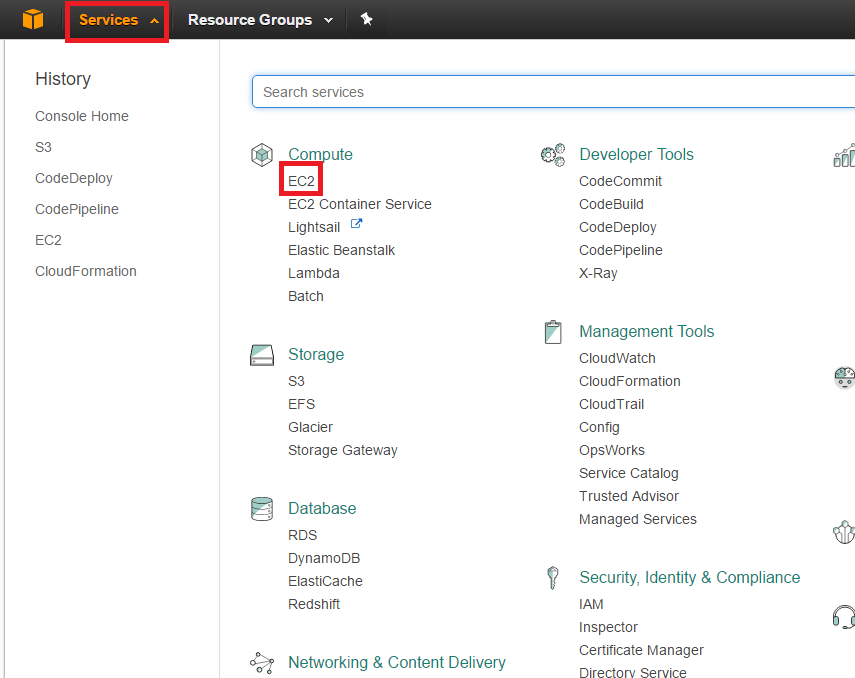Click the Management Tools clipboard icon
Image resolution: width=855 pixels, height=678 pixels.
click(x=552, y=332)
